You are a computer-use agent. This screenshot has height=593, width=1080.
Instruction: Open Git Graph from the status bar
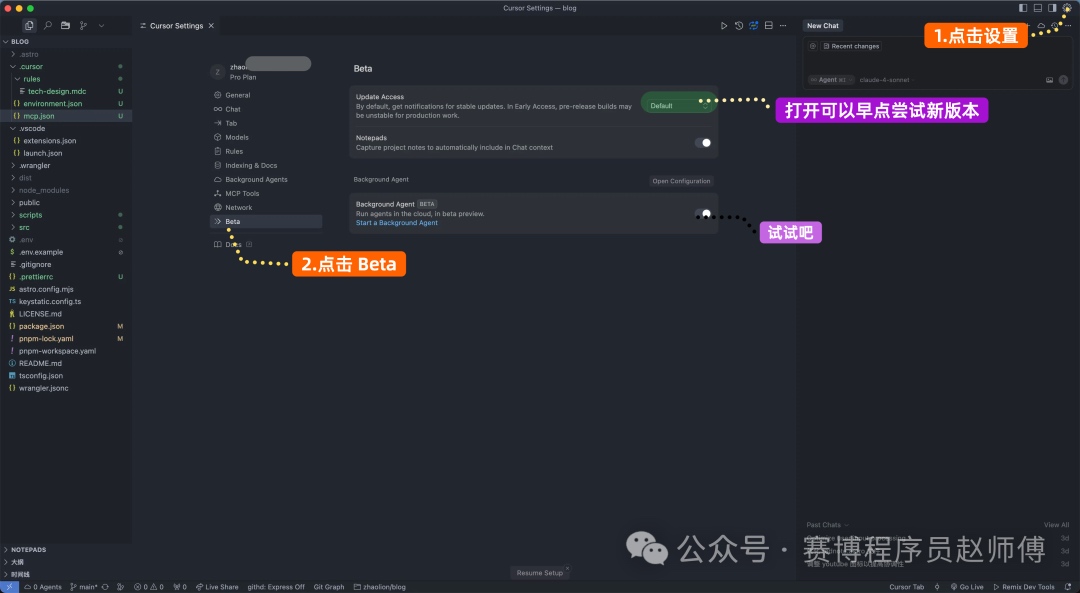(329, 587)
